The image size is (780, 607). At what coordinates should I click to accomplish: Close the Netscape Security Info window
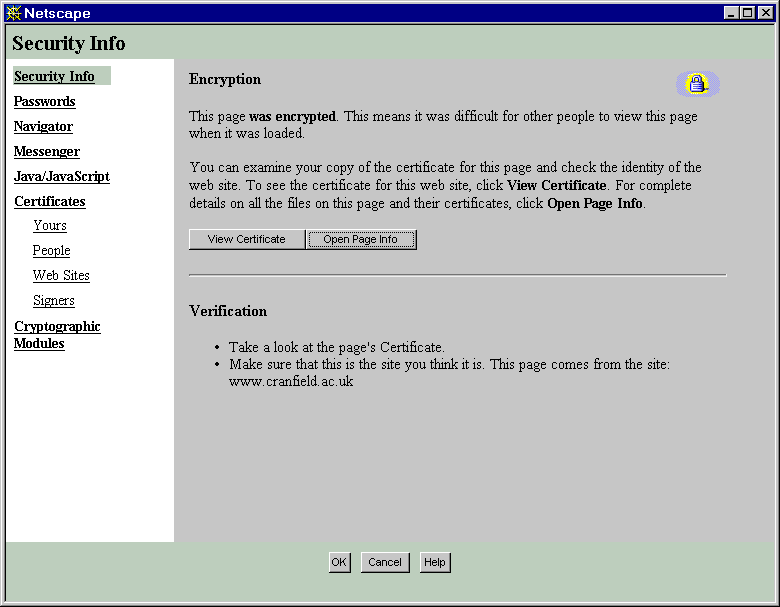pos(765,13)
